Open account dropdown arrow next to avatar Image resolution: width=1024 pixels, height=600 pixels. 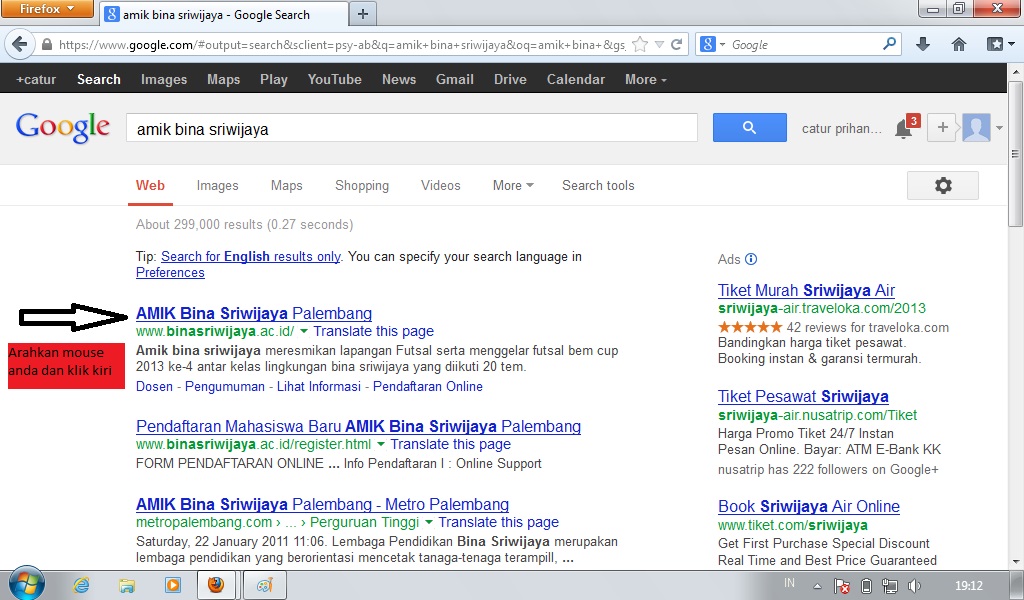coord(999,128)
